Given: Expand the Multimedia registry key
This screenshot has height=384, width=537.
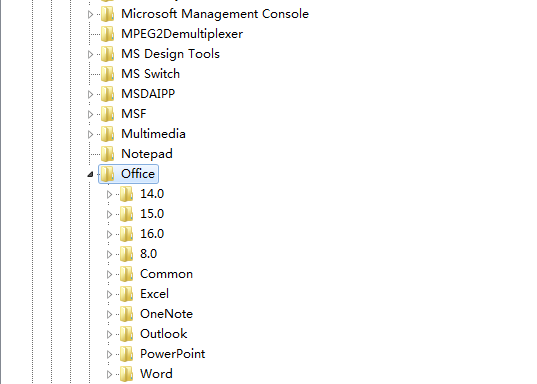Looking at the screenshot, I should click(x=90, y=134).
